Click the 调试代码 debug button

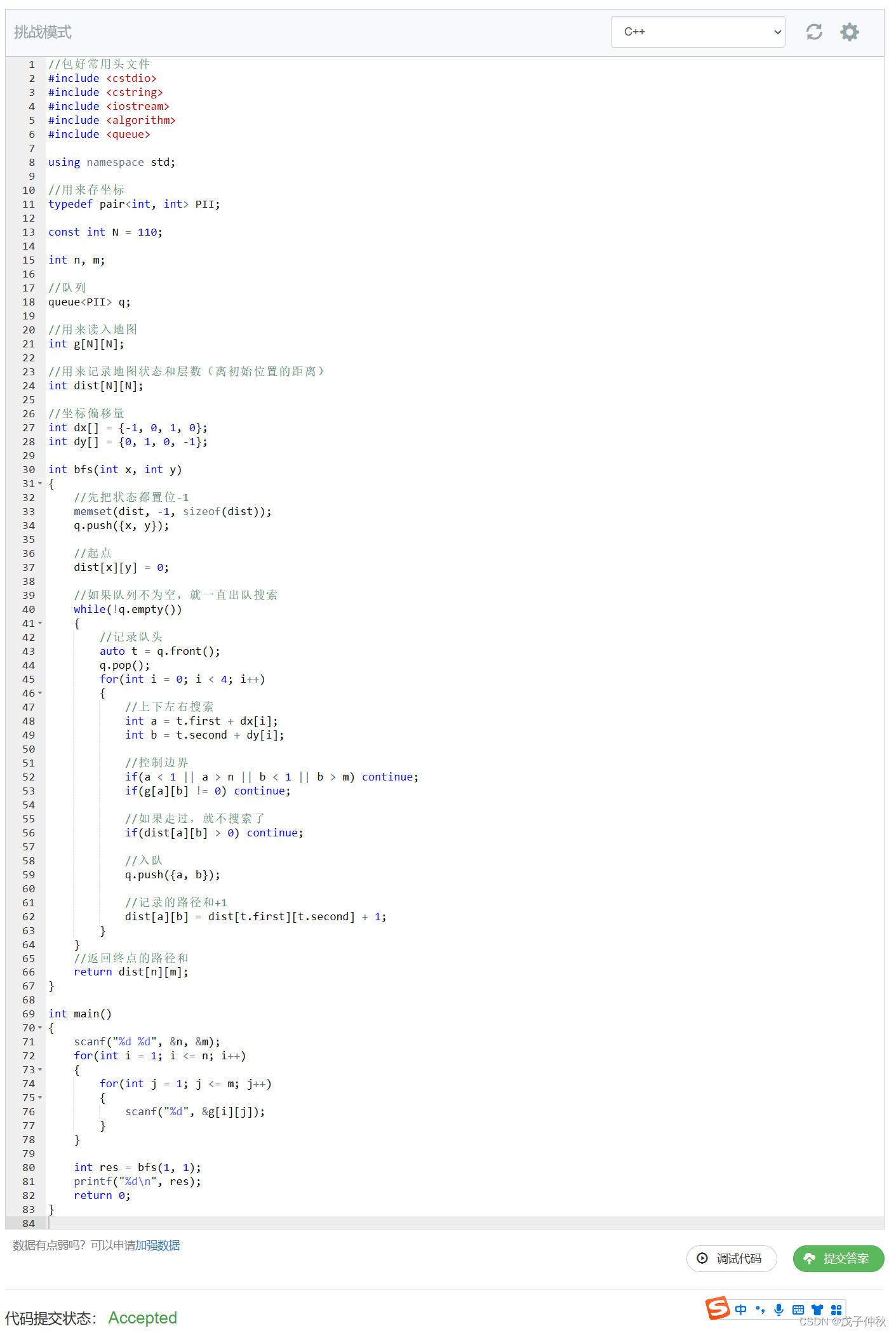click(732, 1259)
